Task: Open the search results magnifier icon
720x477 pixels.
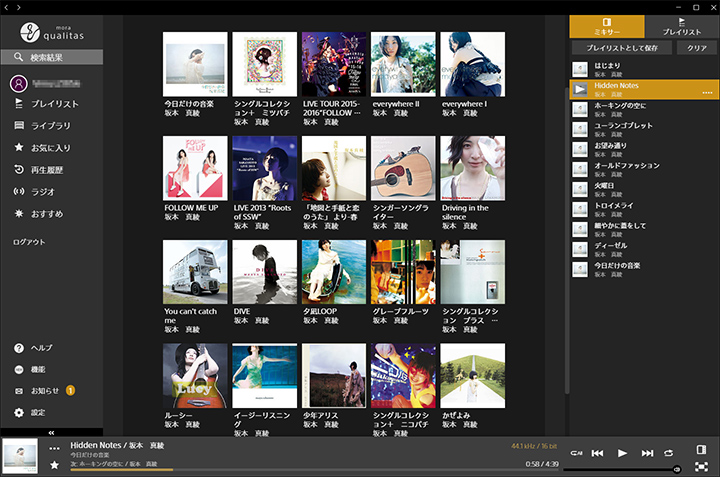Action: pos(18,57)
